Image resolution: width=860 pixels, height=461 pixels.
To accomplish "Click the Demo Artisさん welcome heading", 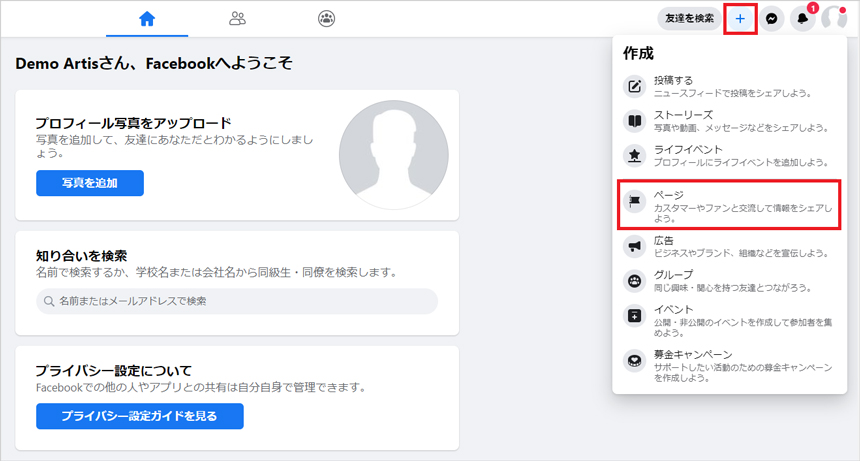I will (154, 64).
